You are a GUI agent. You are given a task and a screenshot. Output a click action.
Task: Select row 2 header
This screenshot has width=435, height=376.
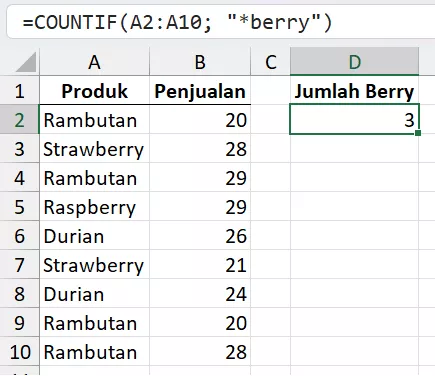click(19, 120)
